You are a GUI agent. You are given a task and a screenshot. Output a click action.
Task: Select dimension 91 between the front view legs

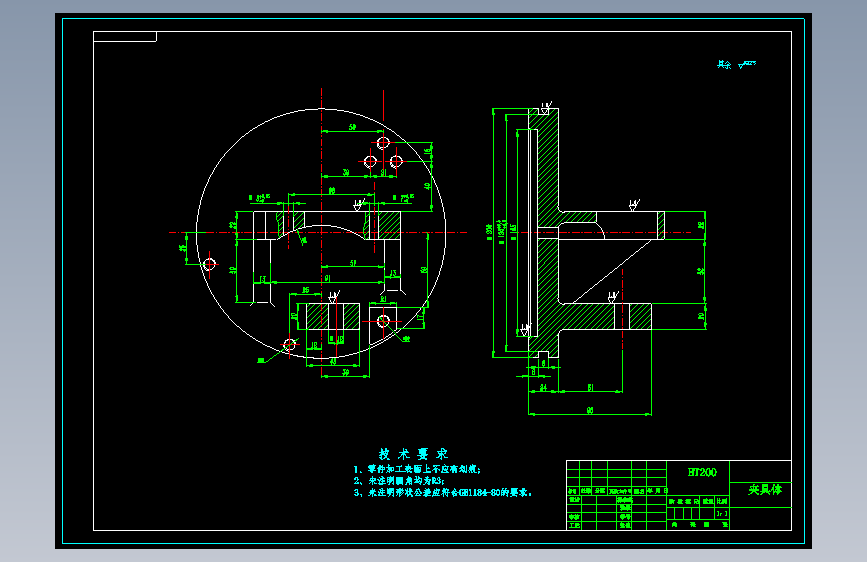point(327,278)
